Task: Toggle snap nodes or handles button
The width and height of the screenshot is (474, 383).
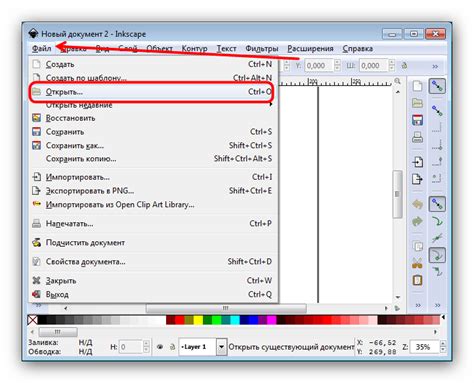Action: click(437, 204)
